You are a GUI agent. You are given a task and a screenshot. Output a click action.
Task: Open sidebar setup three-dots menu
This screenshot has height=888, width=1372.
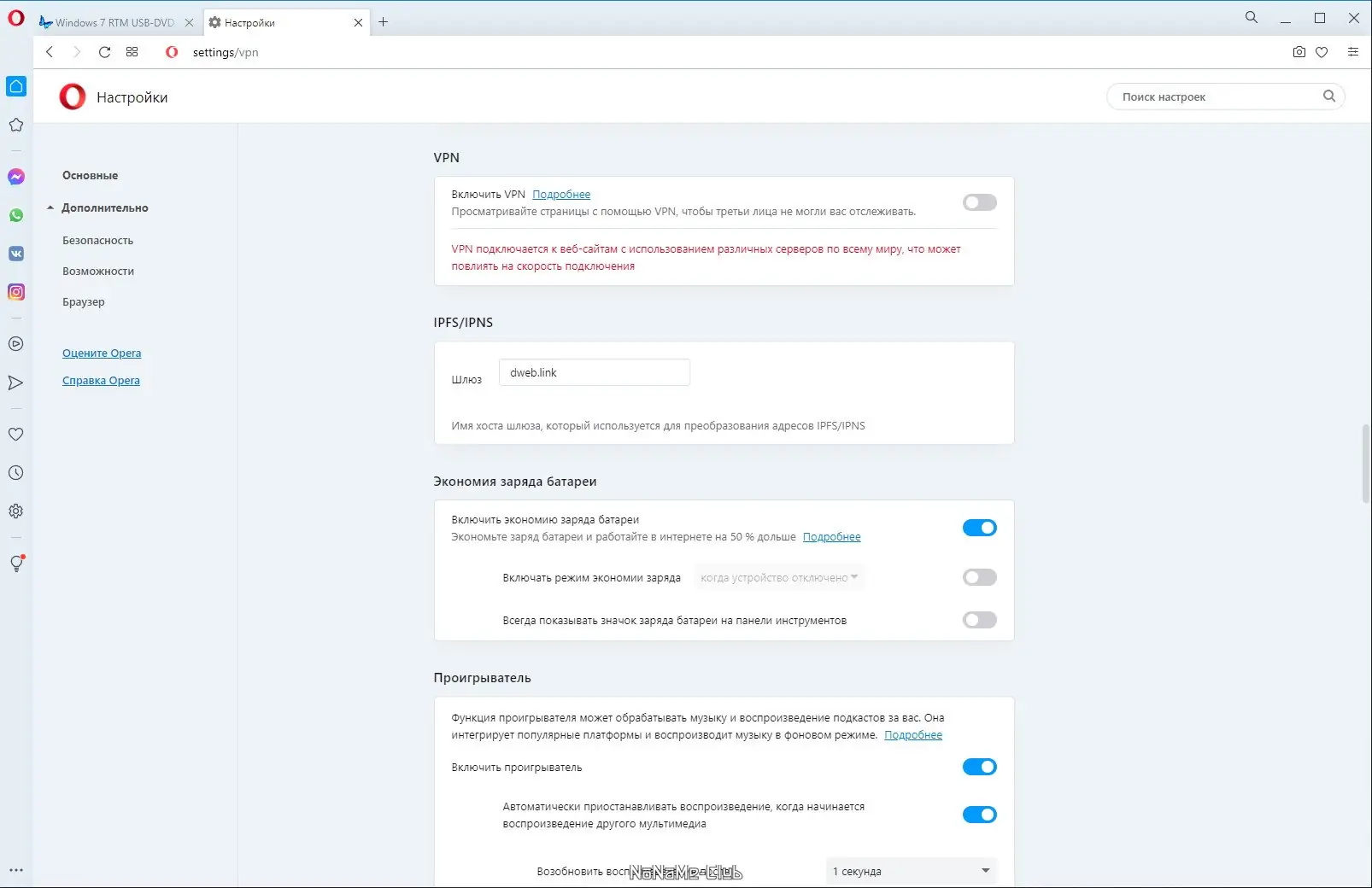coord(16,870)
